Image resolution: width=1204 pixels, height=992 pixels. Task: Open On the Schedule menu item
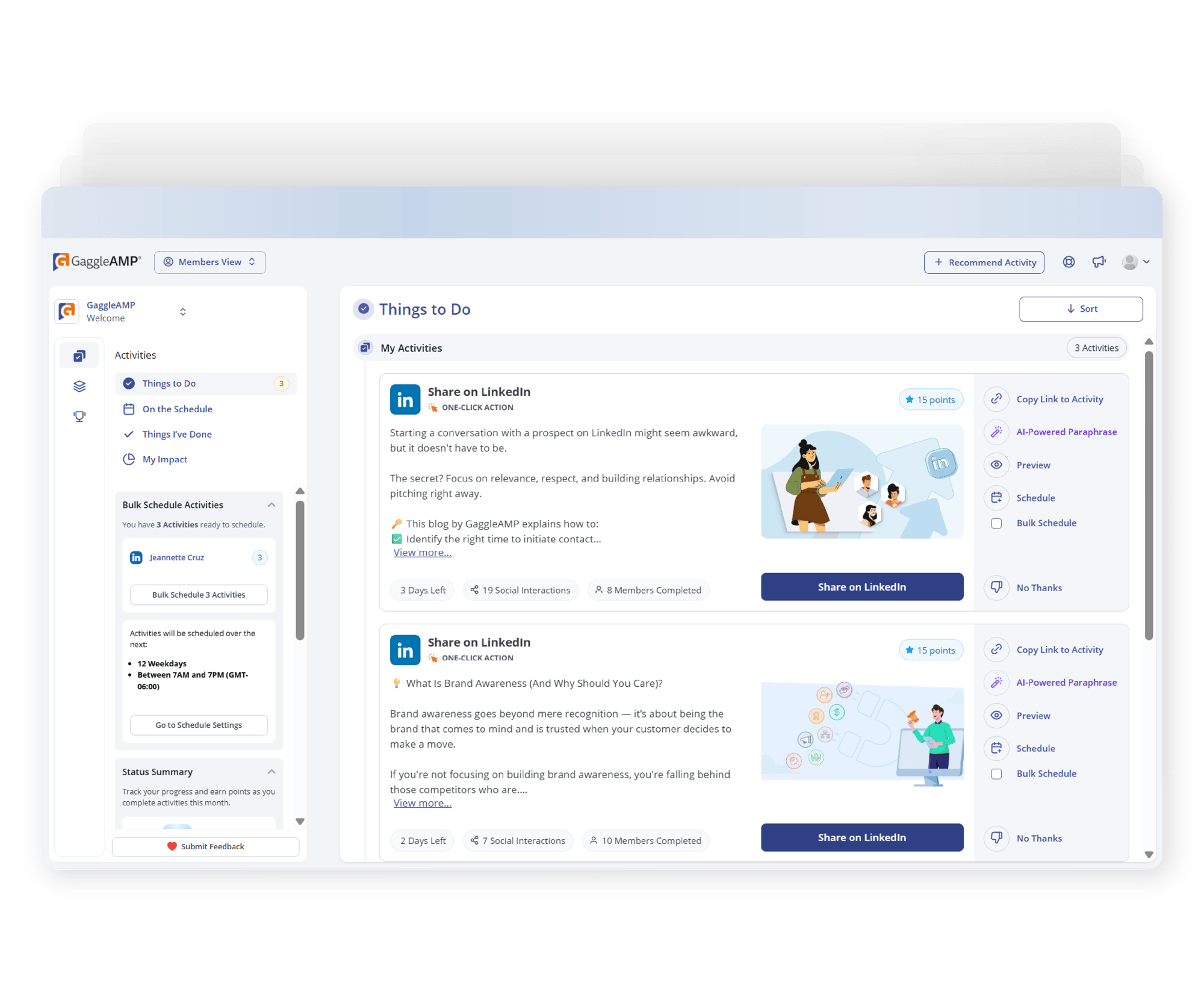177,409
